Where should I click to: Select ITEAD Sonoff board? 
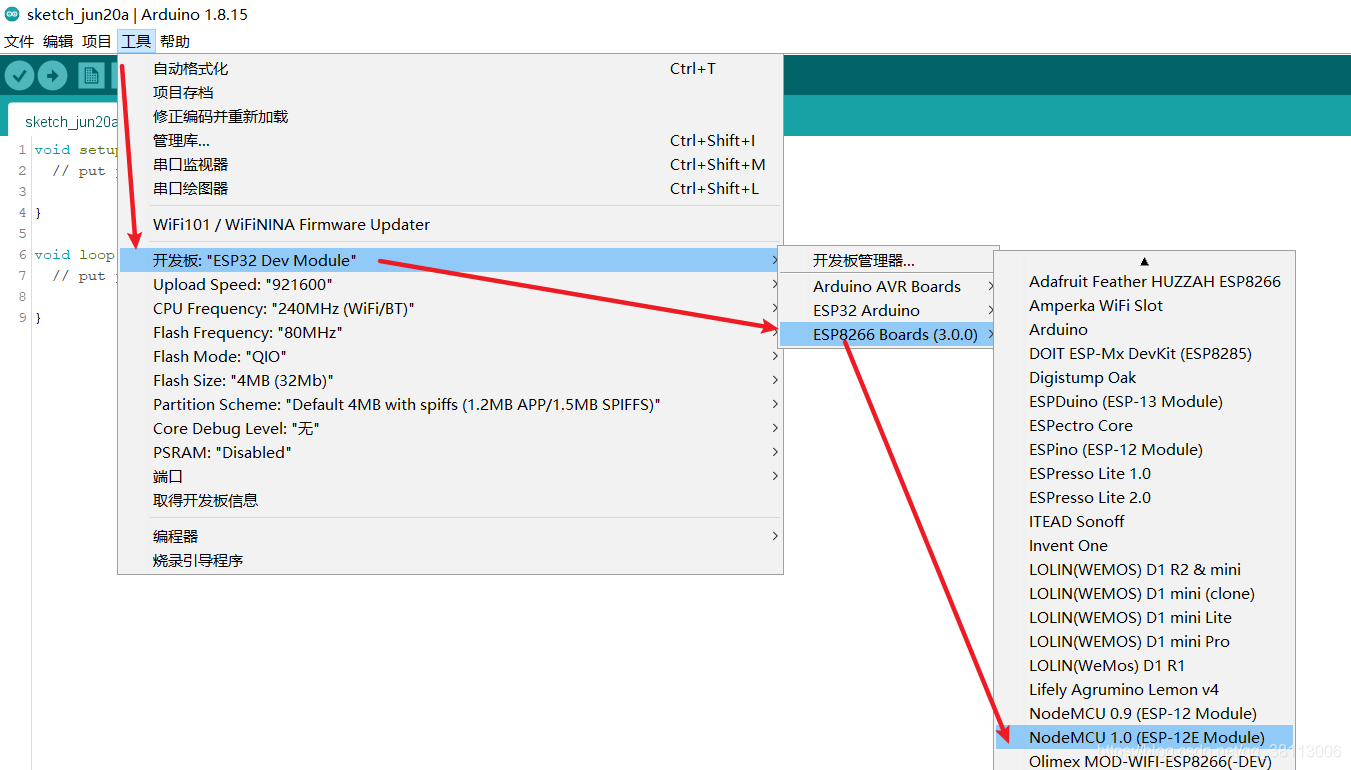coord(1144,522)
